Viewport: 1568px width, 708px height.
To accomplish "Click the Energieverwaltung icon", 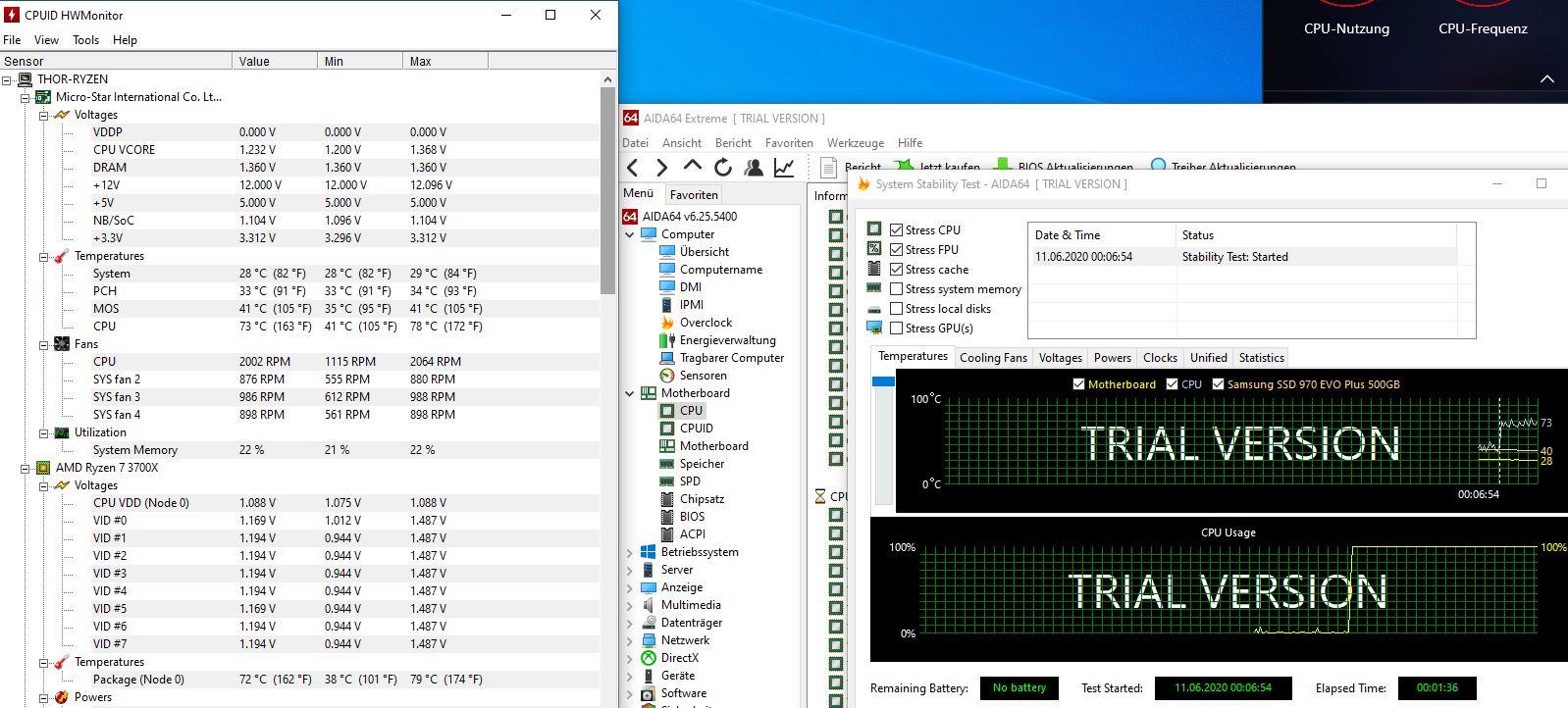I will click(x=667, y=340).
